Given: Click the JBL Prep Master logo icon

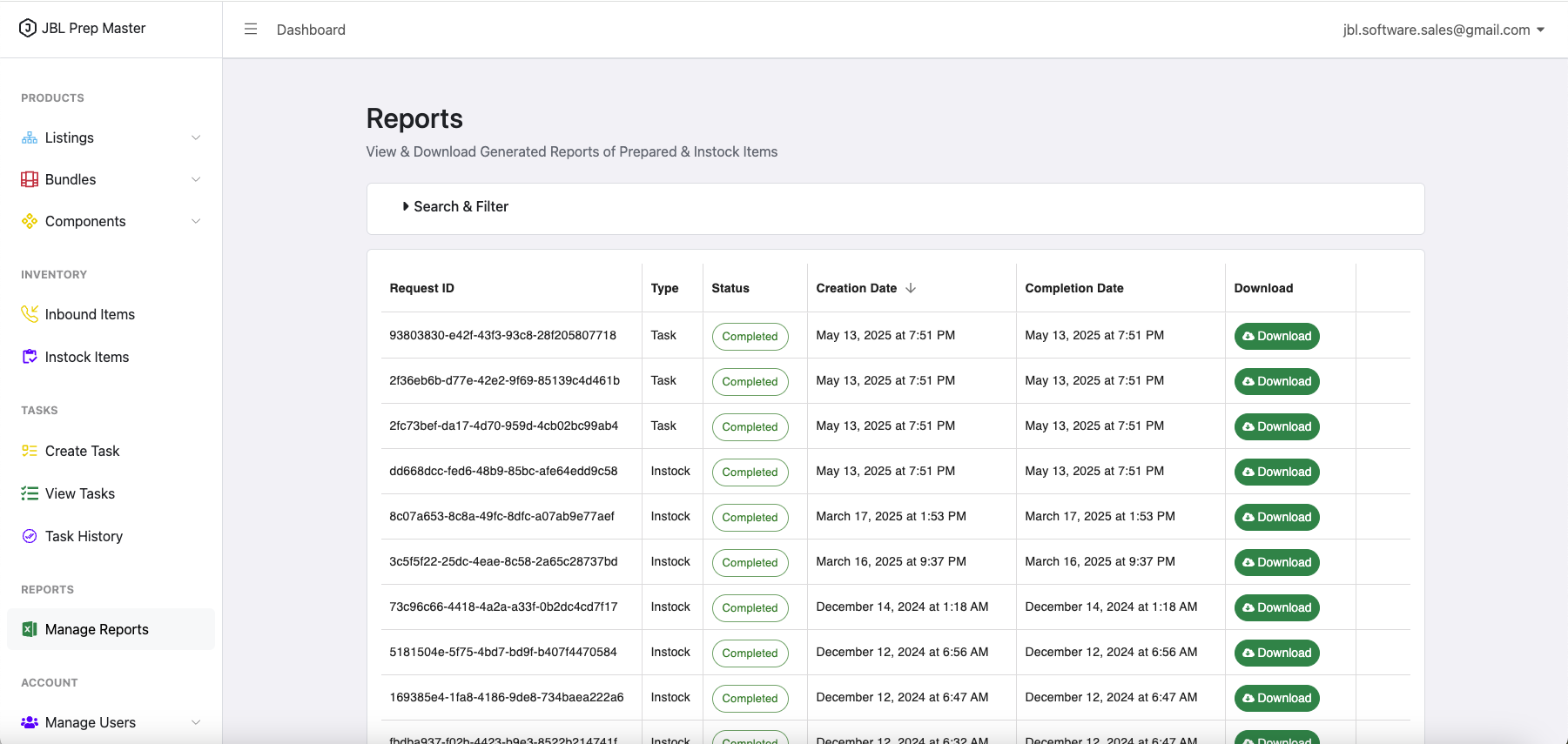Looking at the screenshot, I should point(28,28).
